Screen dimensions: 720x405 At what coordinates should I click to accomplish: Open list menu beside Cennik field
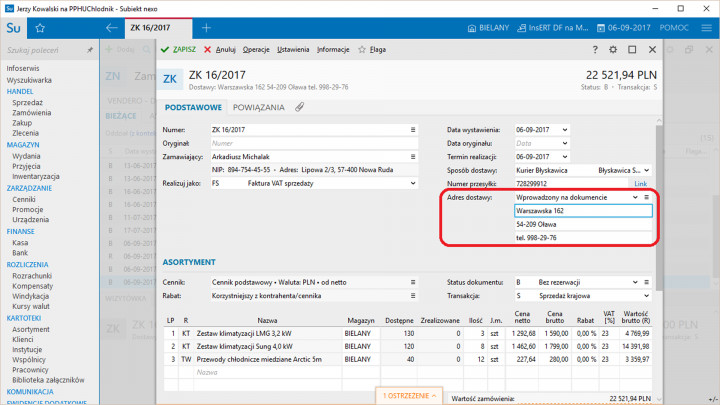[413, 282]
